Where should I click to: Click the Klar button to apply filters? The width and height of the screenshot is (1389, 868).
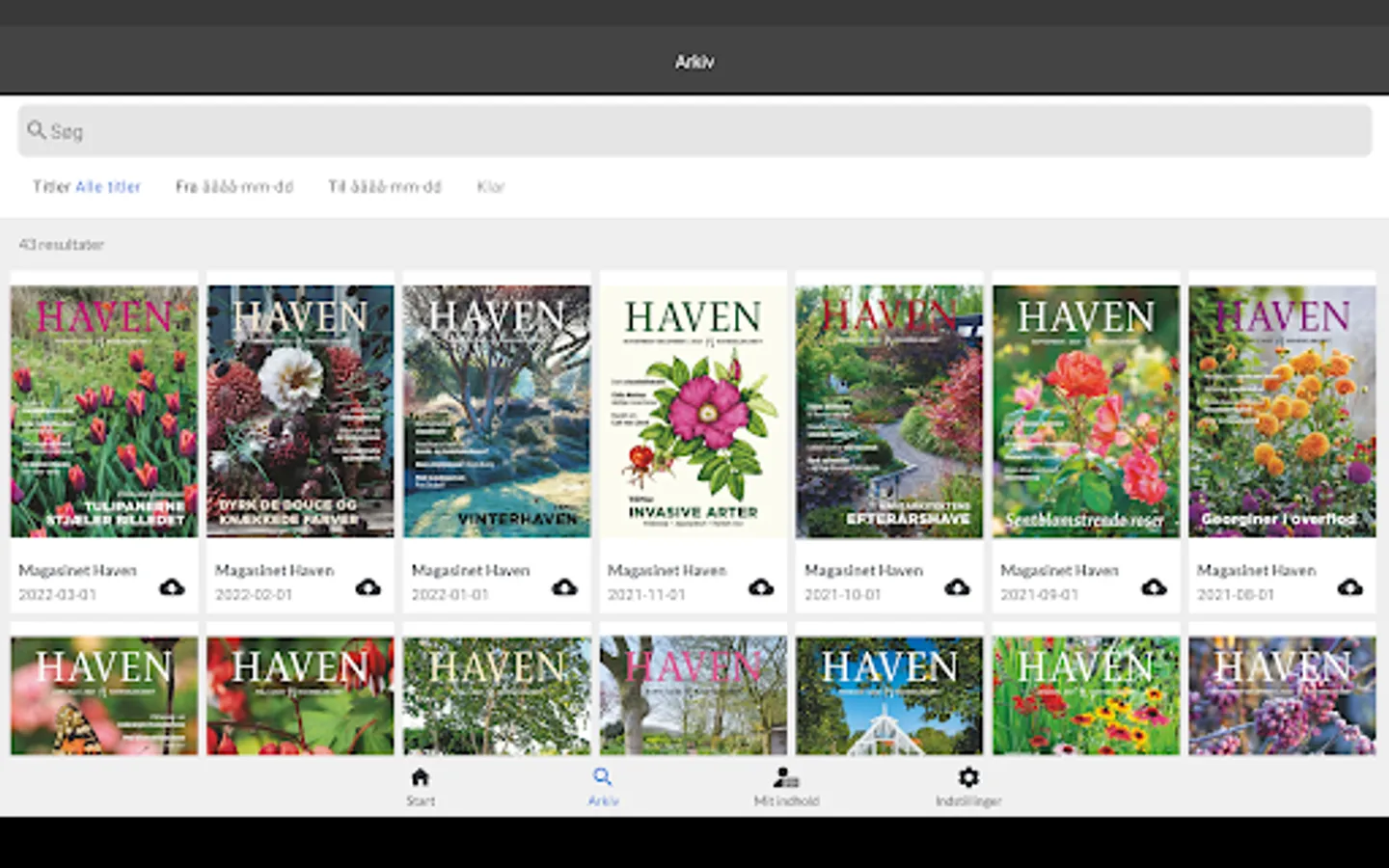pyautogui.click(x=490, y=186)
